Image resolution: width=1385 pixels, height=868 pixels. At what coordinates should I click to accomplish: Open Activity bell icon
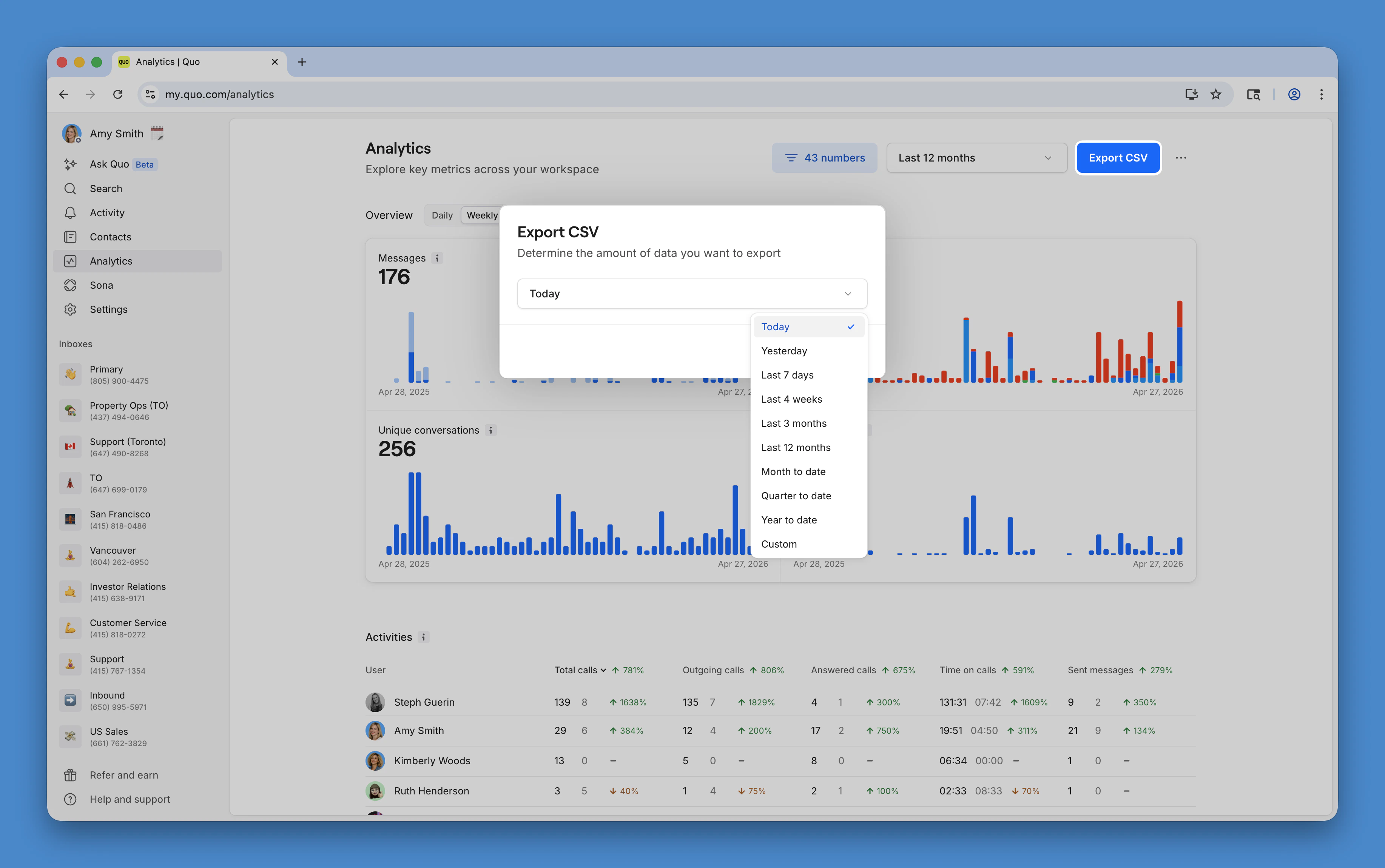click(70, 212)
